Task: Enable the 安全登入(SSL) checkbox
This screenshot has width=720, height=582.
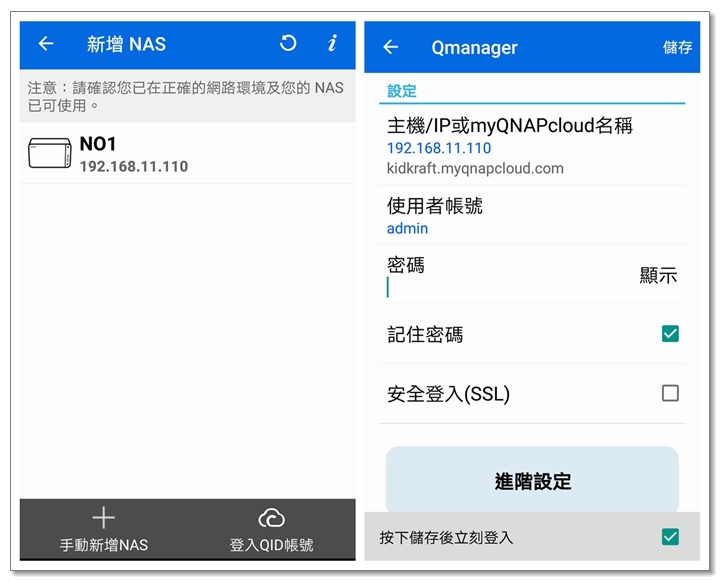Action: (x=670, y=393)
